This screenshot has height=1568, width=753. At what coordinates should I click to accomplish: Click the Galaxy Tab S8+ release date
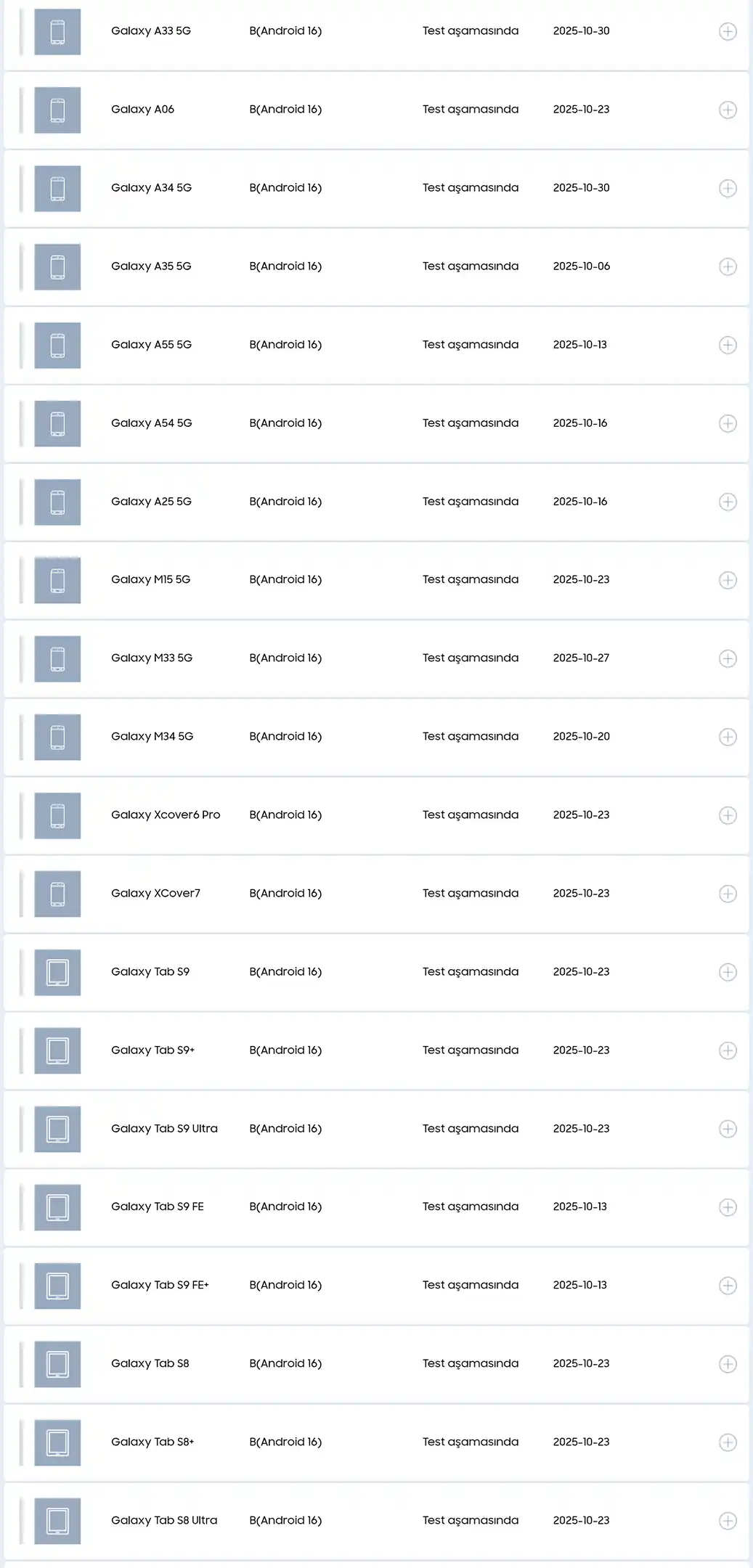pyautogui.click(x=581, y=1442)
